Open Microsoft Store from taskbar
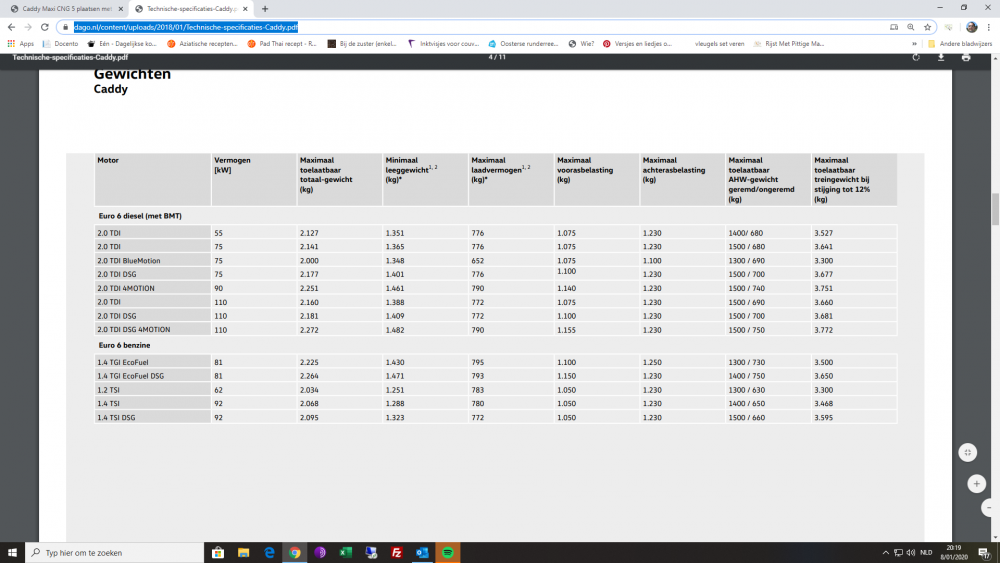1000x563 pixels. coord(217,552)
